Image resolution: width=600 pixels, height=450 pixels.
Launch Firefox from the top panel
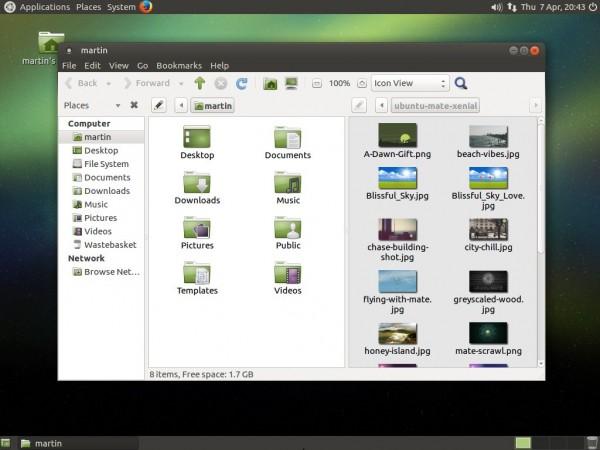[146, 7]
